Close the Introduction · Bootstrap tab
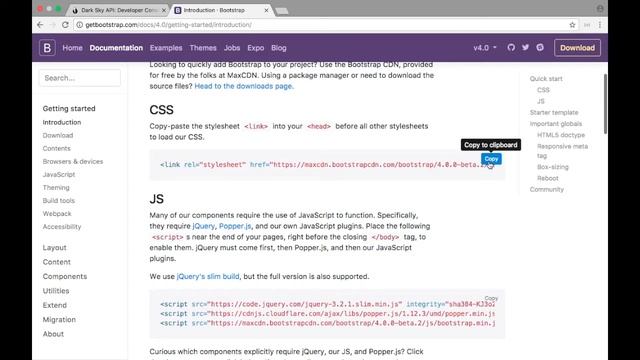640x360 pixels. pyautogui.click(x=266, y=10)
